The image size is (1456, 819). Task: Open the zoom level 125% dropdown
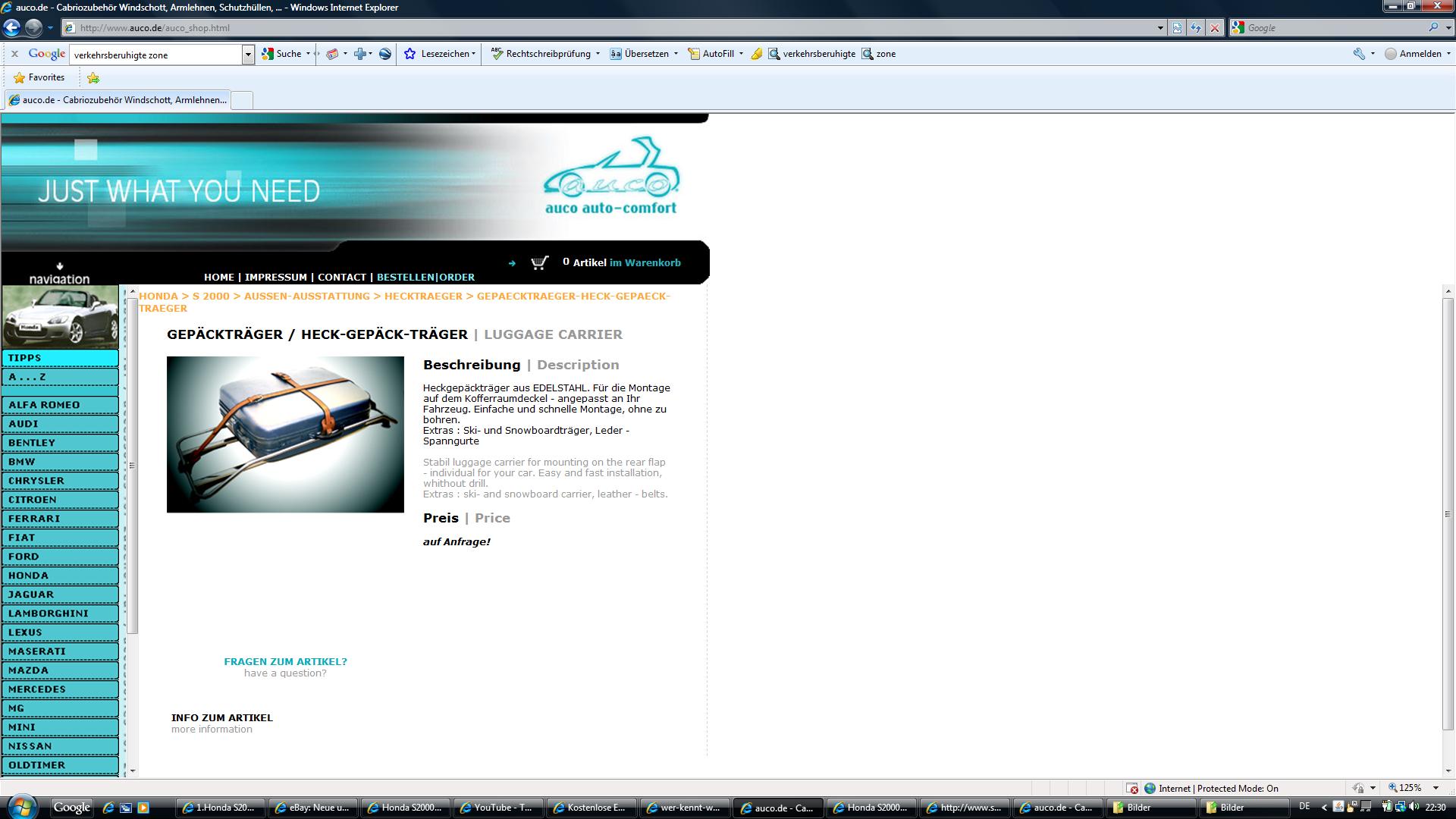point(1436,788)
